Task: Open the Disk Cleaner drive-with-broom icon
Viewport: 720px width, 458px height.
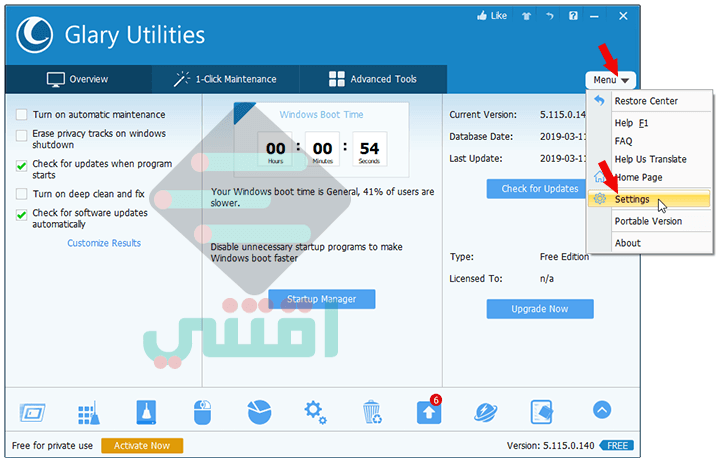Action: click(x=146, y=412)
